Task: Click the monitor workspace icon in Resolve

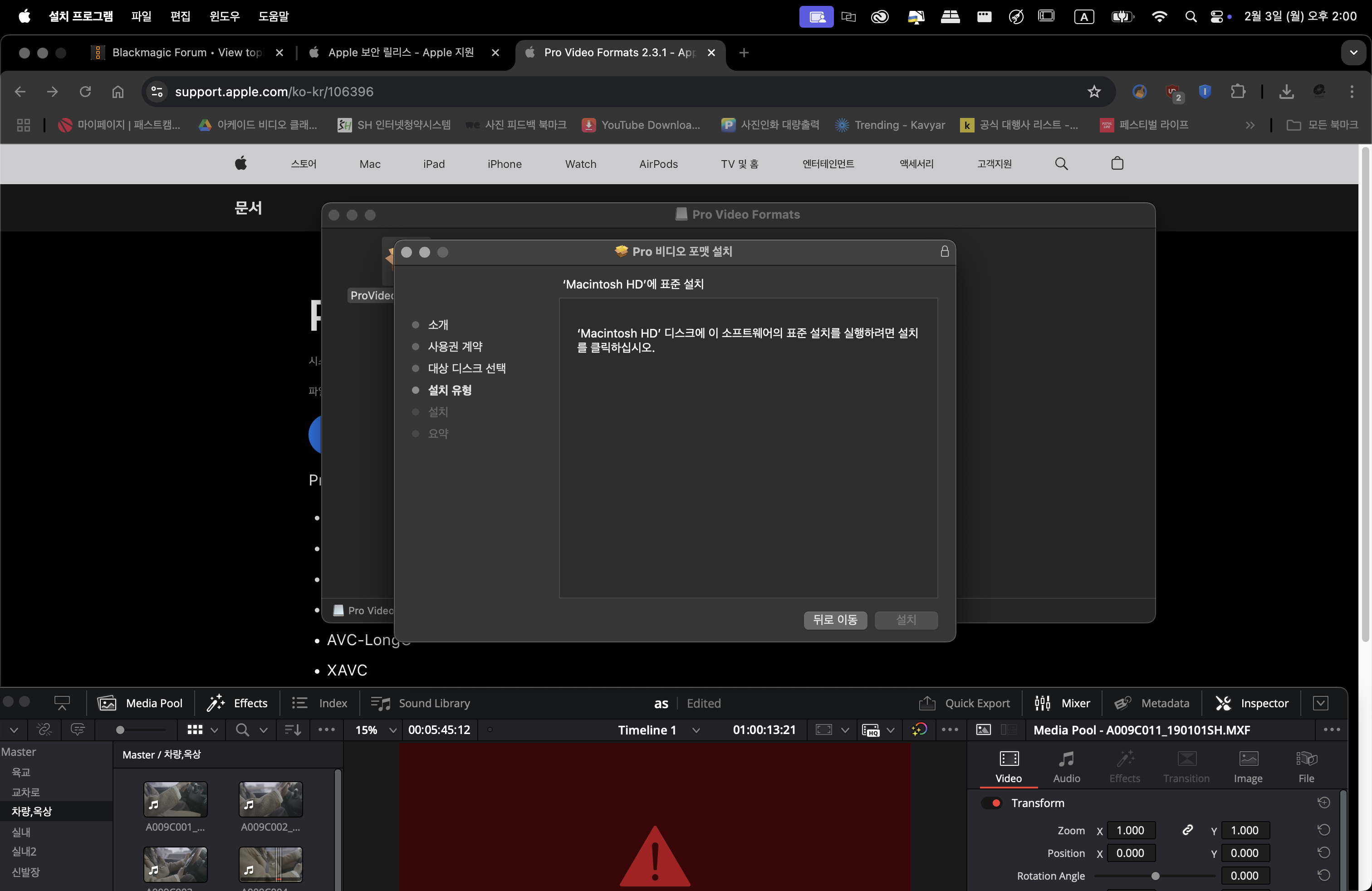Action: [62, 703]
